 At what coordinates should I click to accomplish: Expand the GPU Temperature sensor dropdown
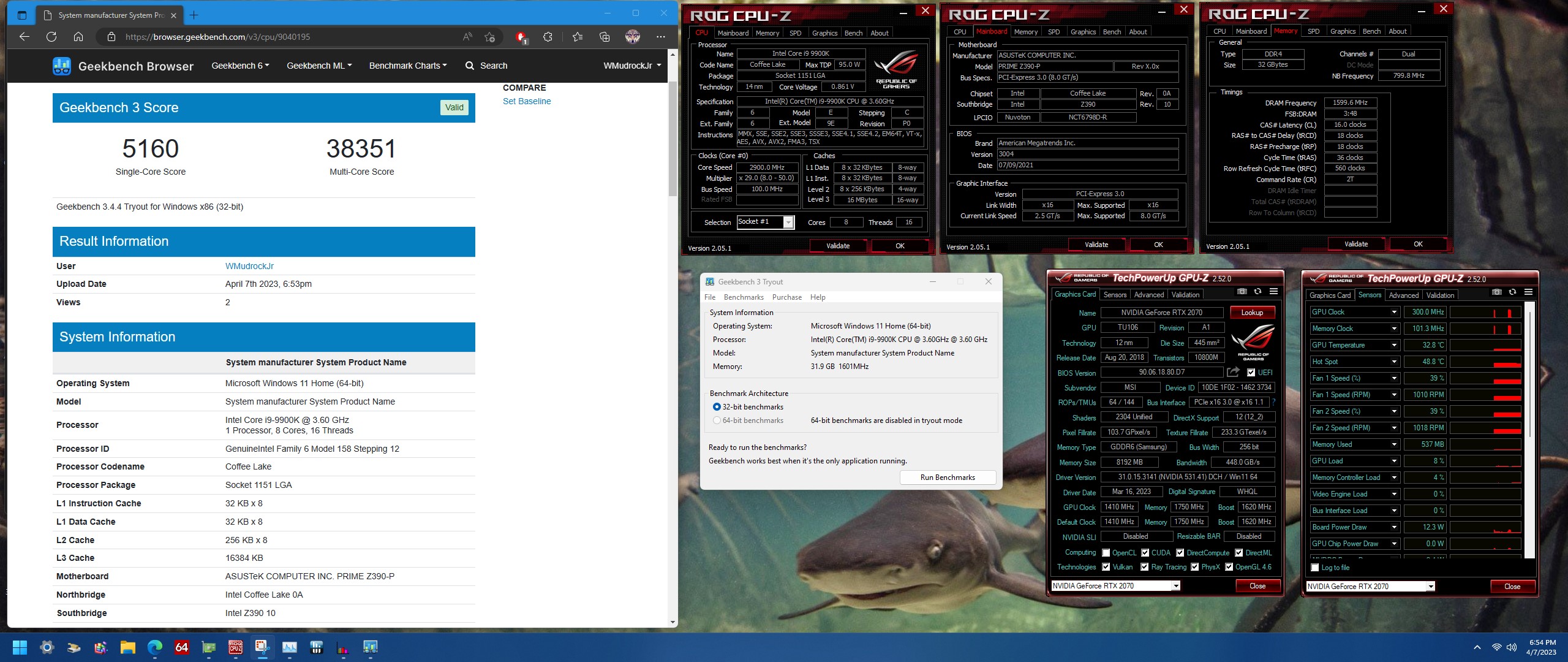(x=1394, y=345)
